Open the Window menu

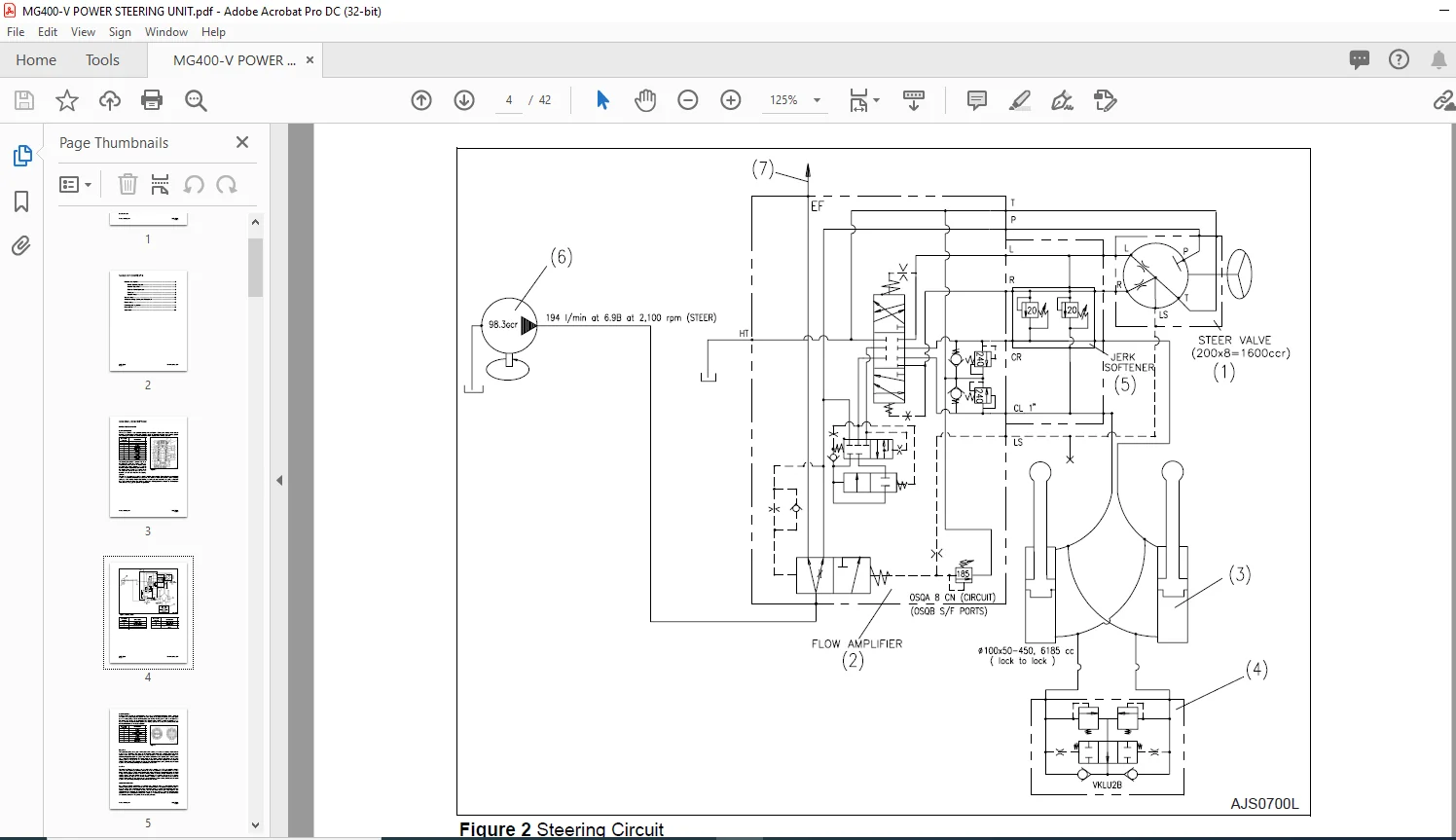click(166, 32)
